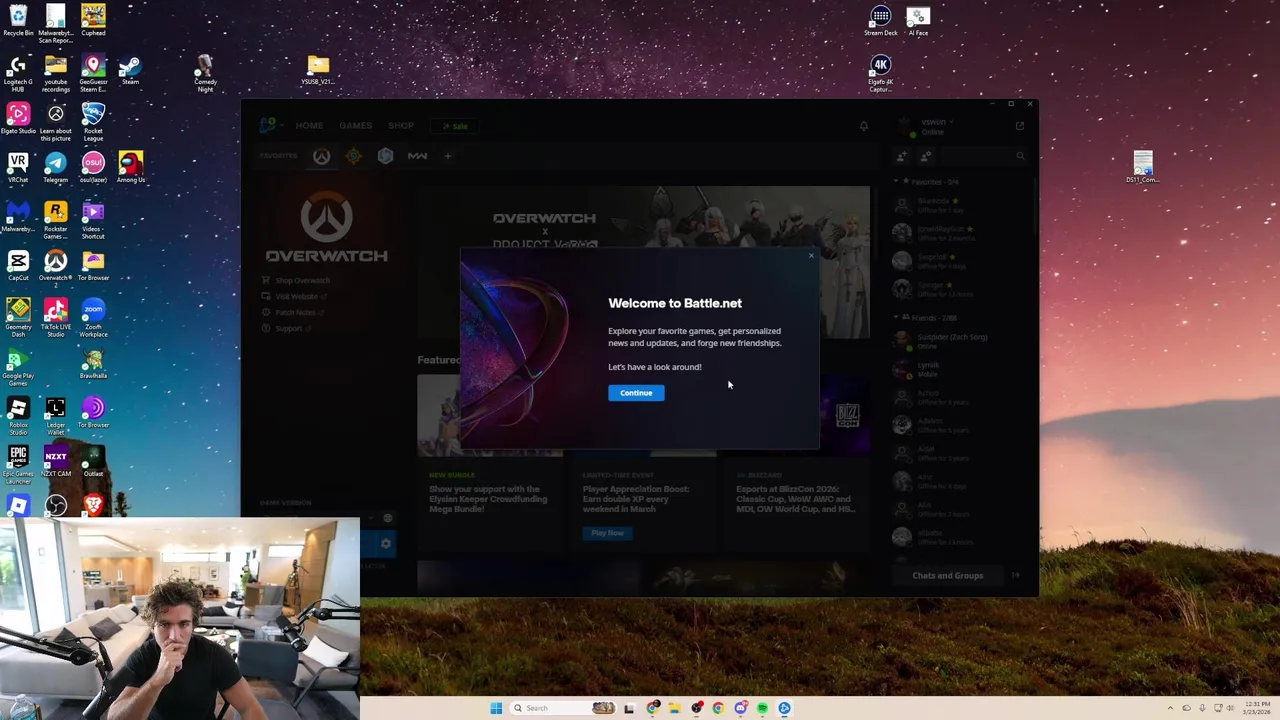Close the Welcome to Battle.net dialog
Viewport: 1280px width, 720px height.
(x=811, y=256)
